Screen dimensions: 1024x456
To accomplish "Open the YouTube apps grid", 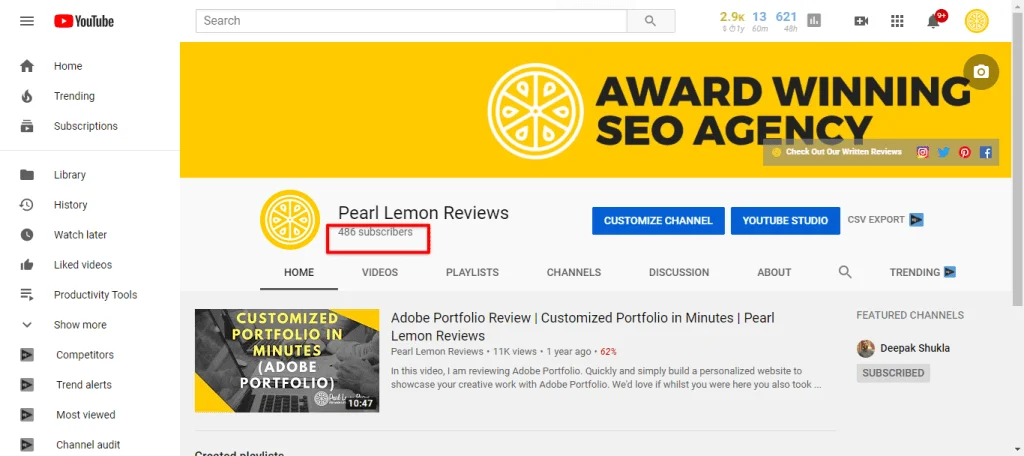I will tap(897, 21).
